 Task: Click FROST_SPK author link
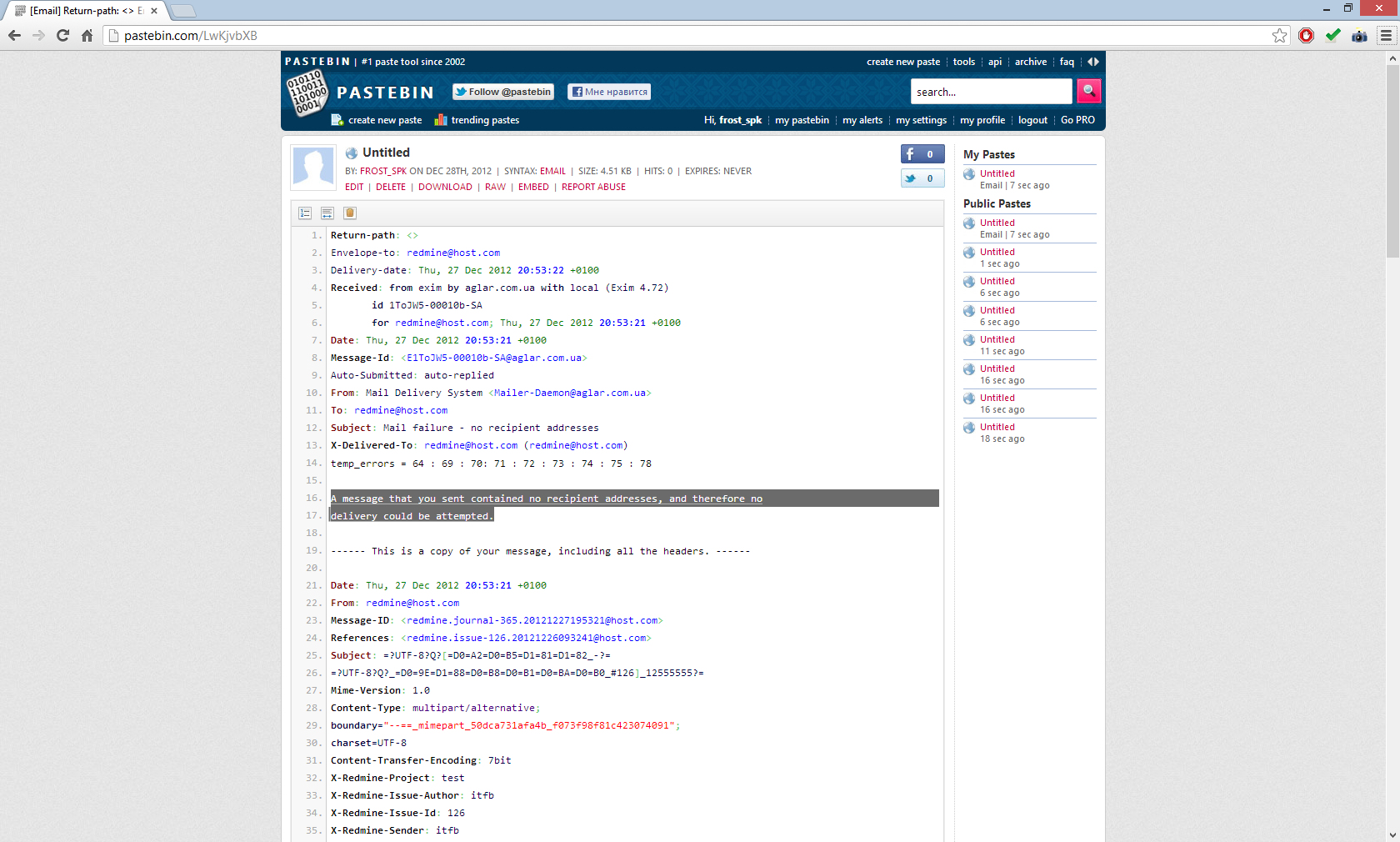tap(383, 171)
